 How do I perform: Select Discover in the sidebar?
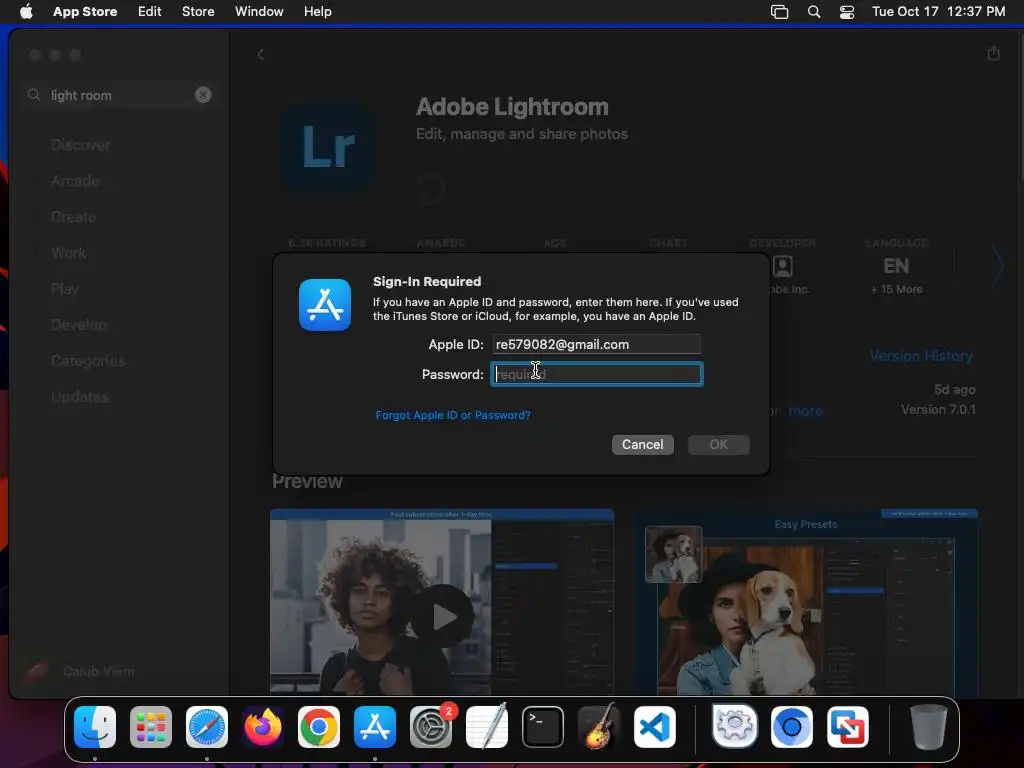80,145
